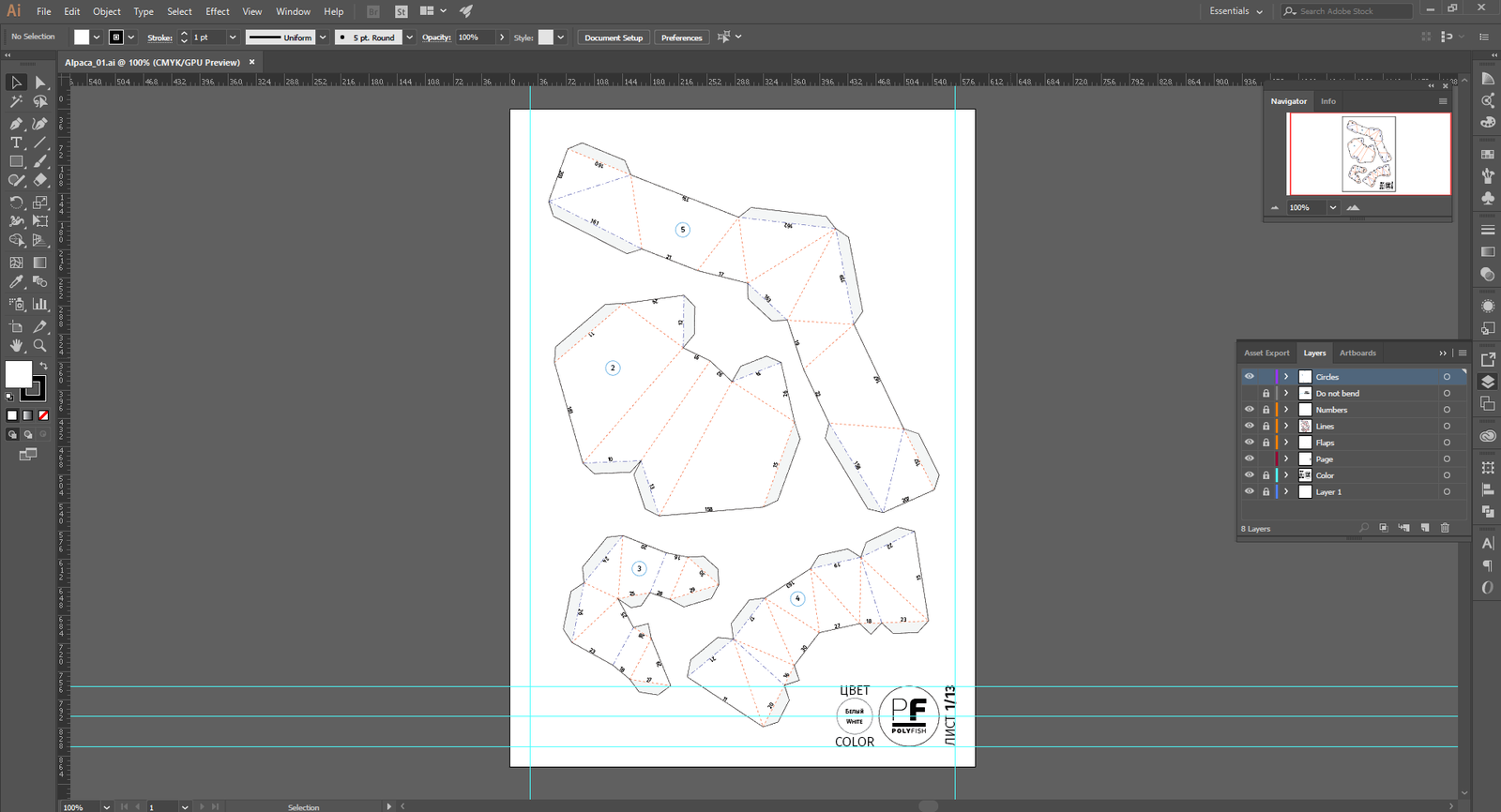Unlock the Do not bend layer
This screenshot has width=1501, height=812.
(x=1266, y=393)
